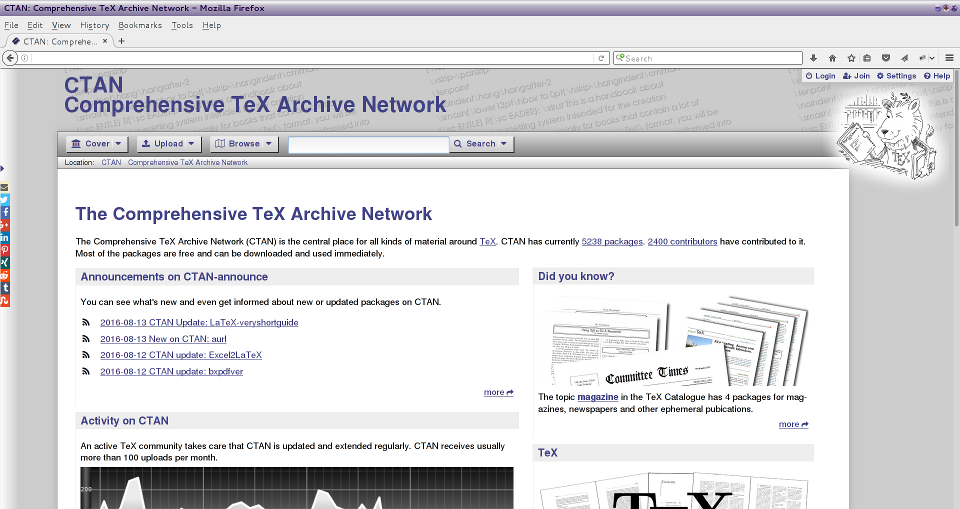Click more link under Did you know
The width and height of the screenshot is (960, 509).
pyautogui.click(x=793, y=424)
